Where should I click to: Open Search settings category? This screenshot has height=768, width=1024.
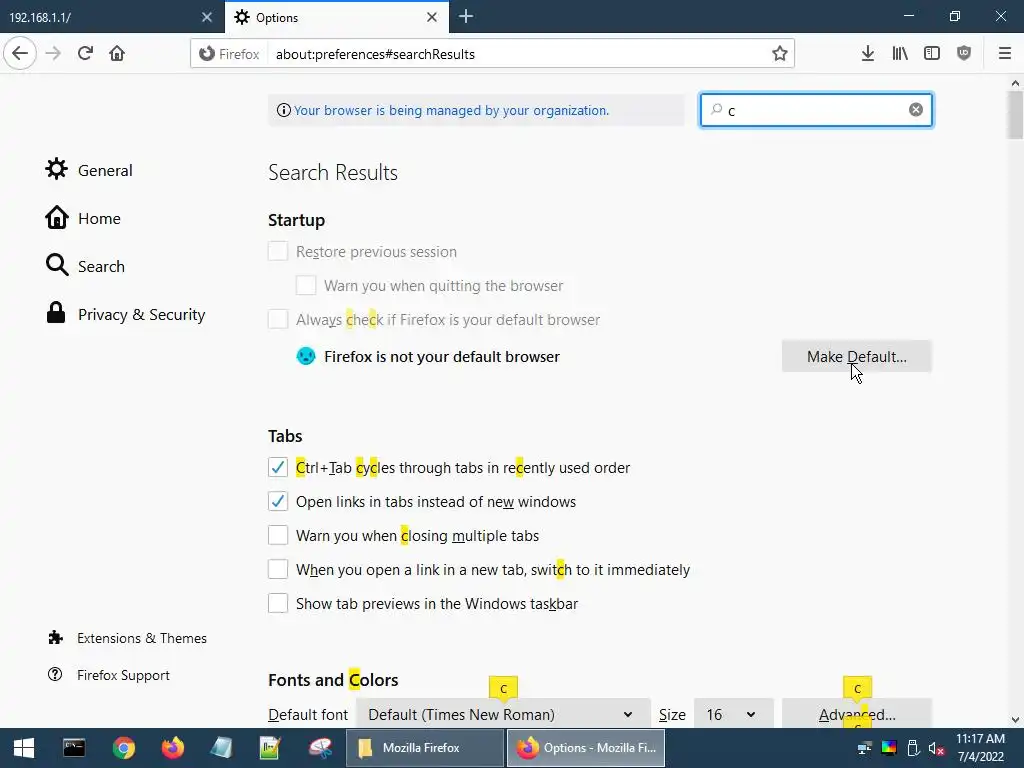pyautogui.click(x=85, y=266)
